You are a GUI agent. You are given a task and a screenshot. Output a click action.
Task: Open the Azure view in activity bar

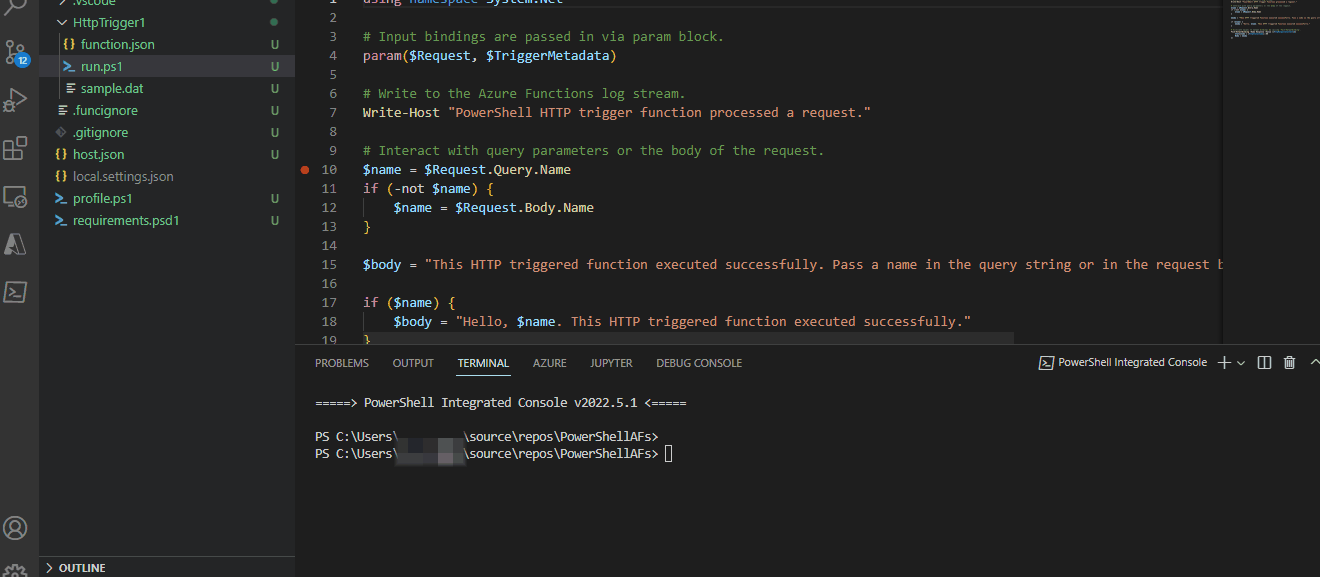[15, 244]
